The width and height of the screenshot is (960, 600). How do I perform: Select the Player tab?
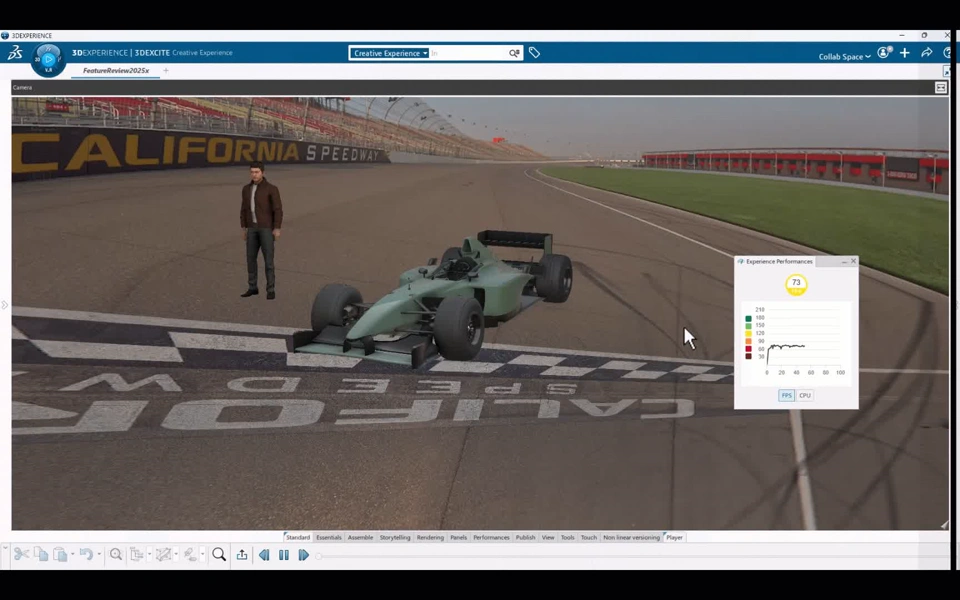point(674,538)
